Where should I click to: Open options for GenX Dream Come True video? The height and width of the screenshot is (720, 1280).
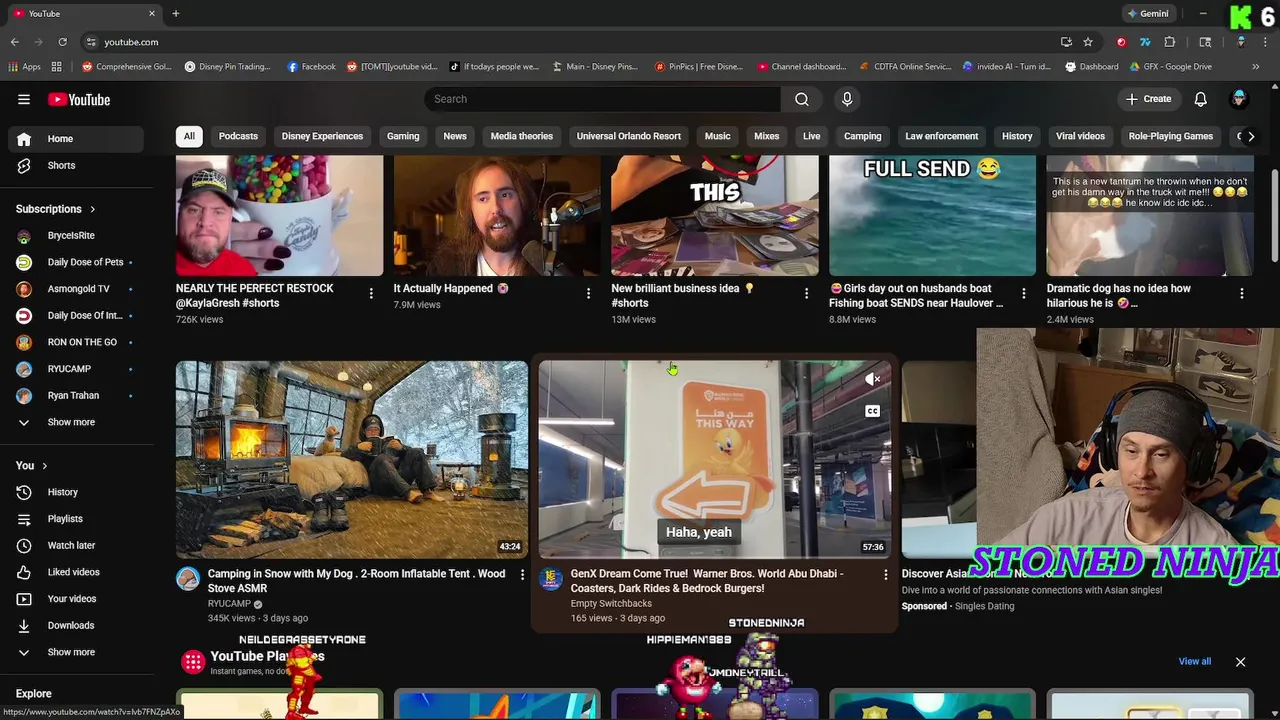(885, 574)
